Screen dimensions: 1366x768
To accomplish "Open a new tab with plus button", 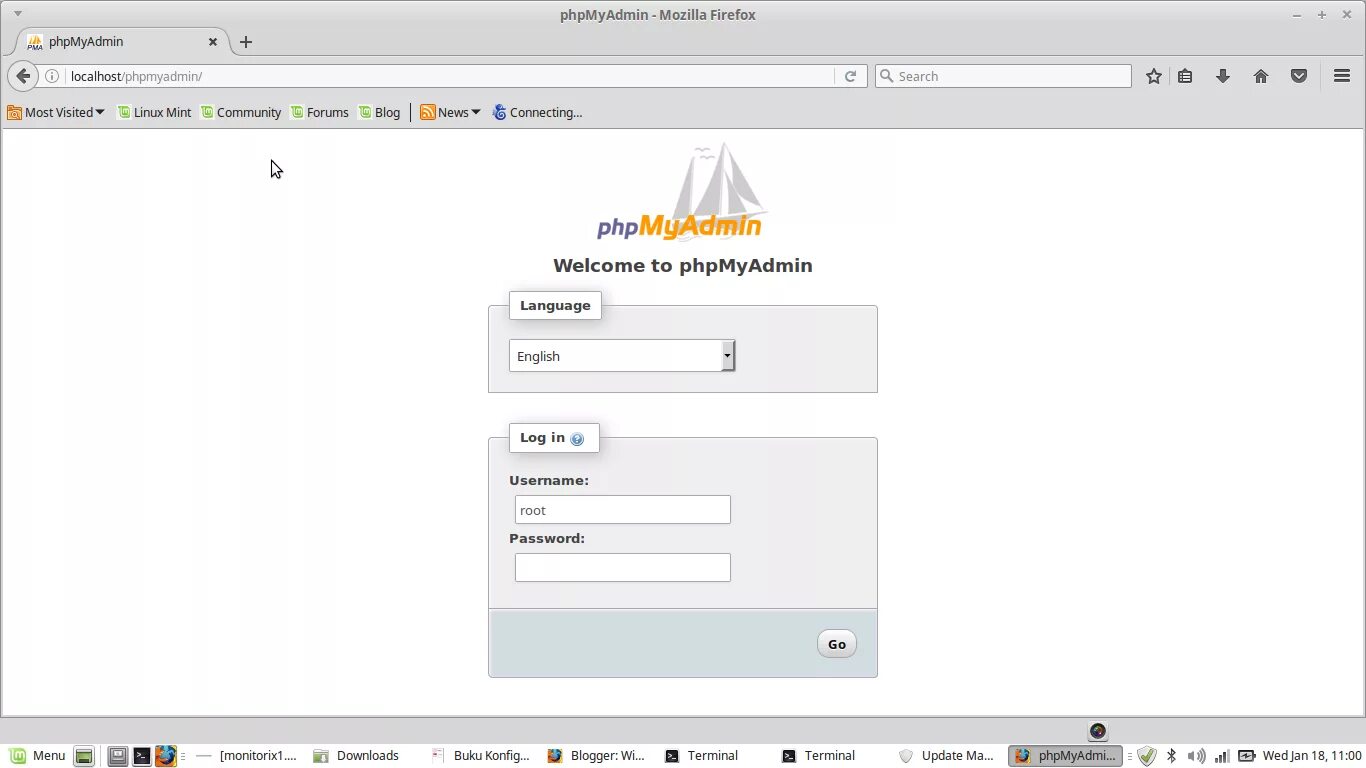I will tap(246, 42).
